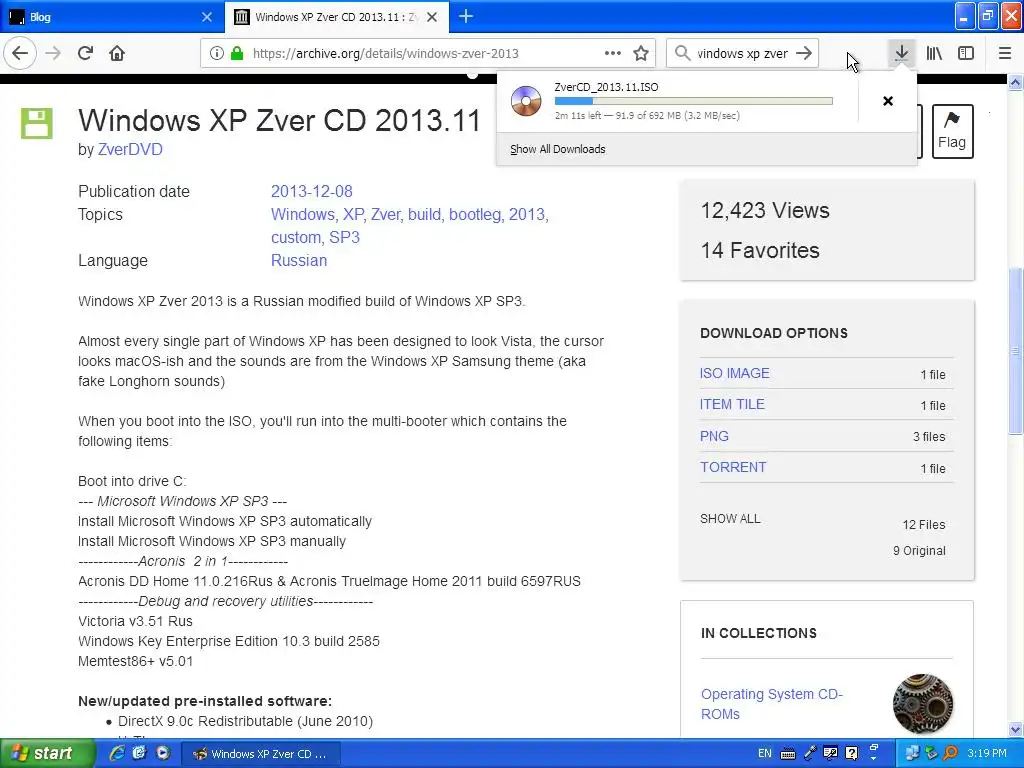Toggle the sidebar view icon
Viewport: 1024px width, 768px height.
click(966, 53)
